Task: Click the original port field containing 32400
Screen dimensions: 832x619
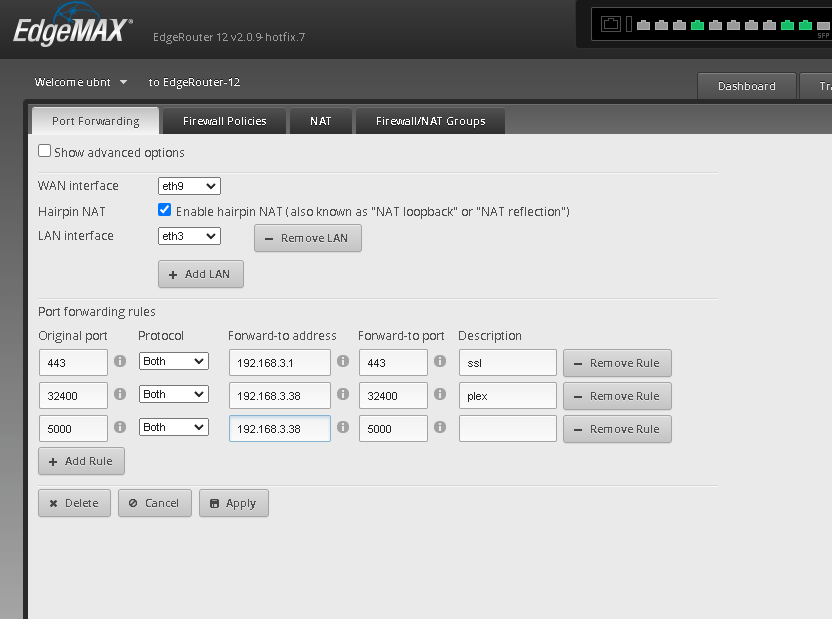Action: click(x=73, y=396)
